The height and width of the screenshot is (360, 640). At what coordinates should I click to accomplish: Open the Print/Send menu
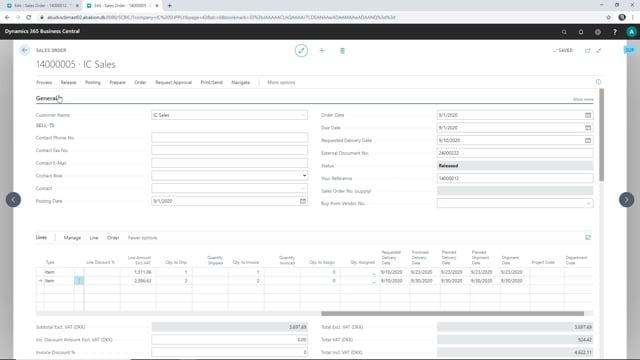[211, 82]
